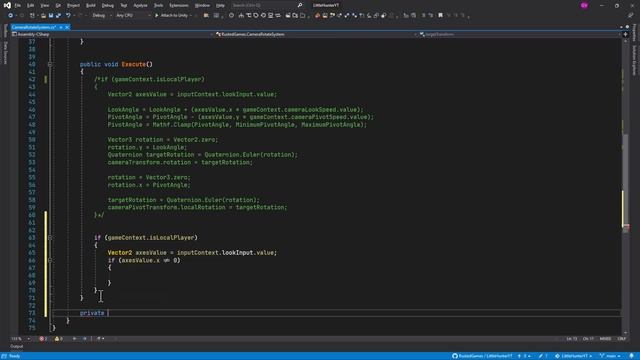This screenshot has width=640, height=360.
Task: Click the Execute method name
Action: (x=133, y=64)
